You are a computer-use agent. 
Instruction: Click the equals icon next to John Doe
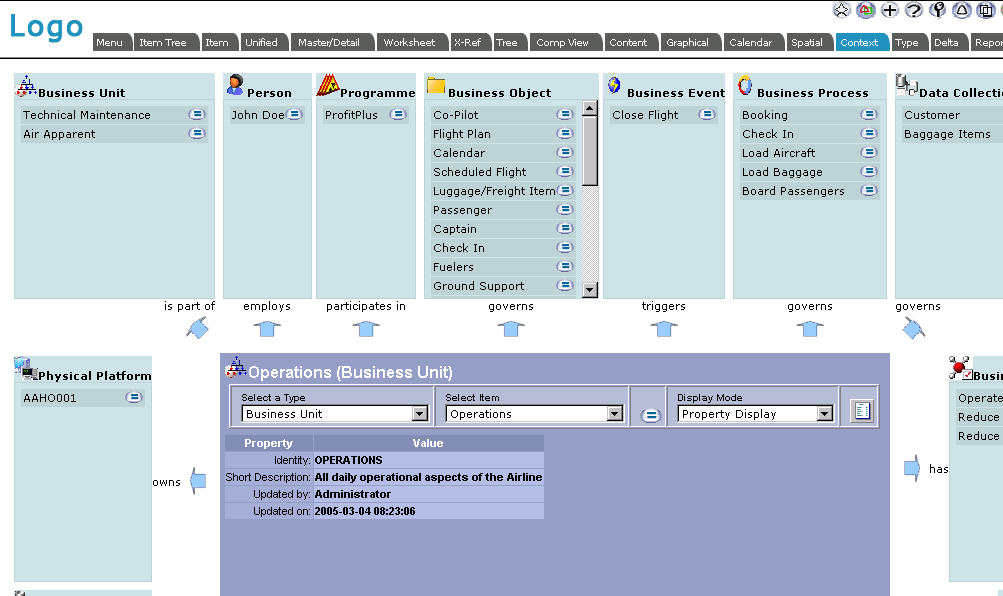[295, 115]
